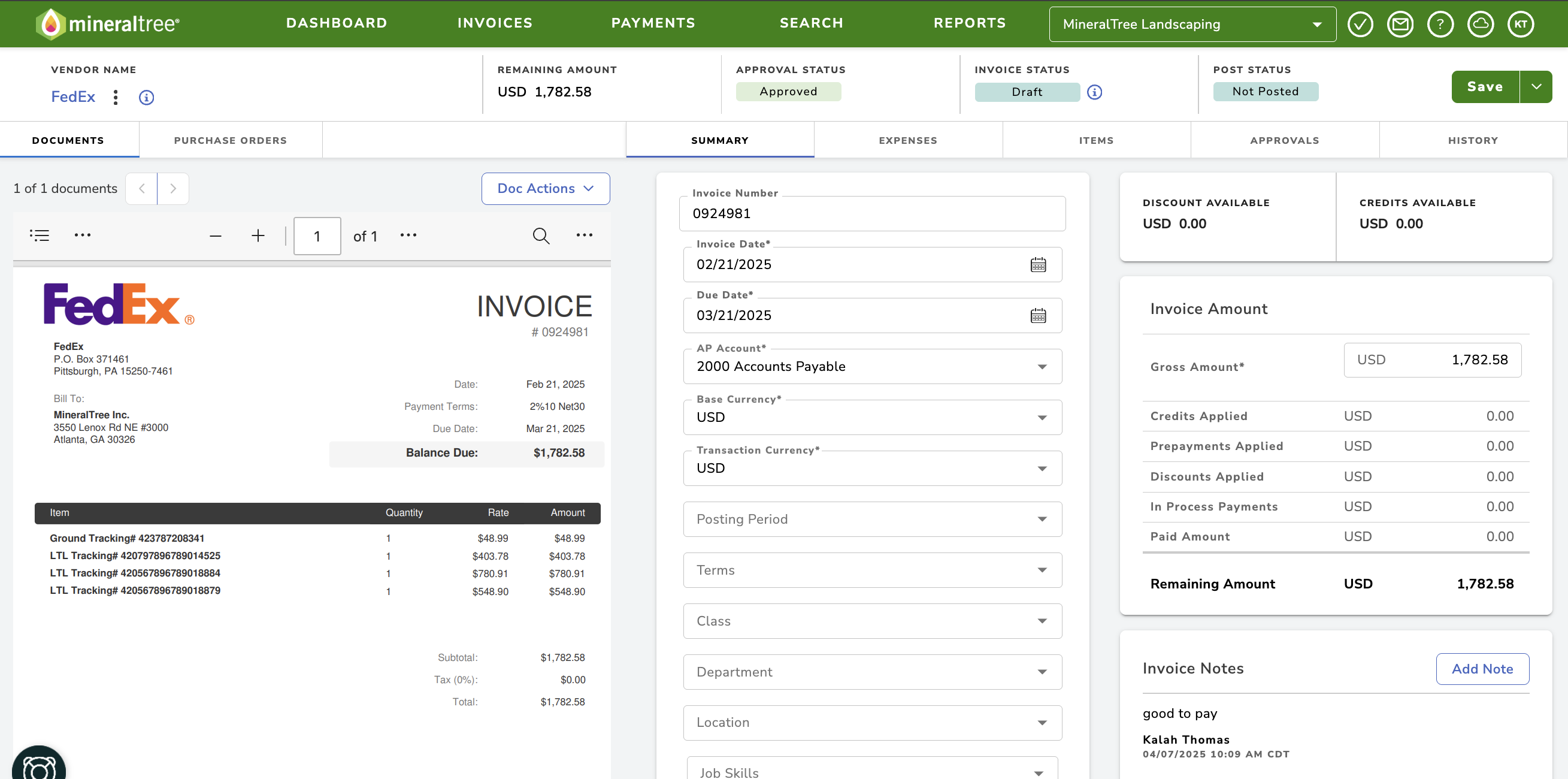Click the Invoice Number field
Viewport: 1568px width, 779px height.
click(872, 214)
